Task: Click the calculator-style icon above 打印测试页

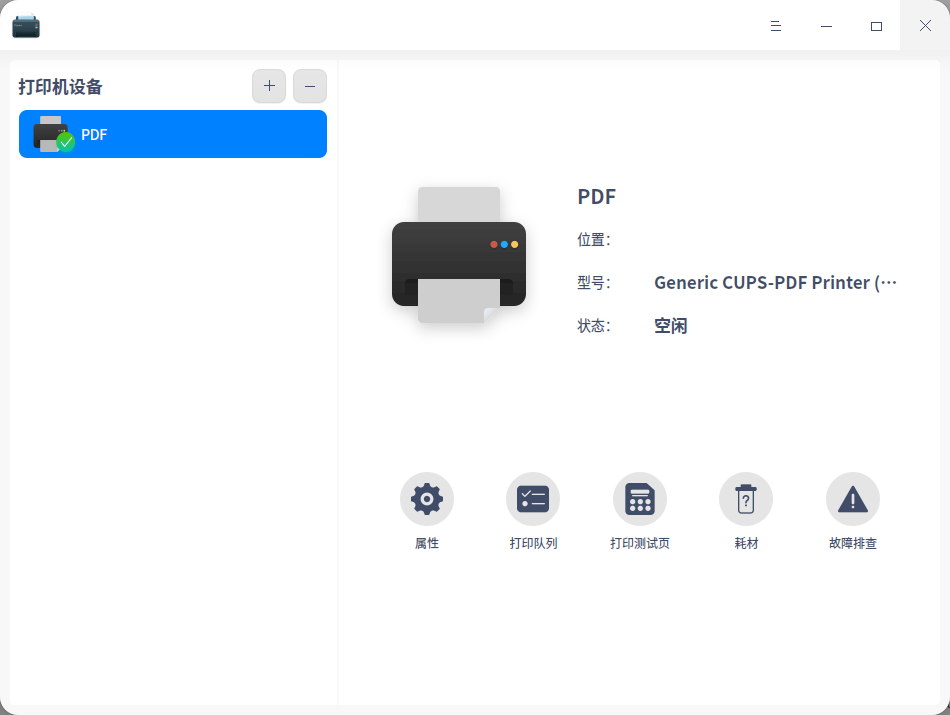Action: coord(640,499)
